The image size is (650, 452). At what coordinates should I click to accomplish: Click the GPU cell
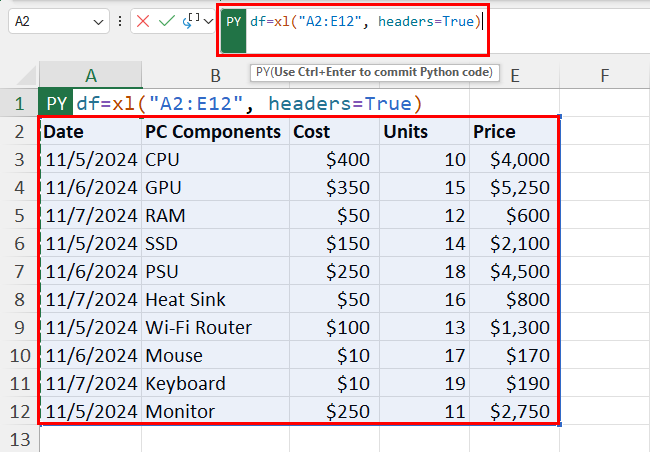pos(215,187)
